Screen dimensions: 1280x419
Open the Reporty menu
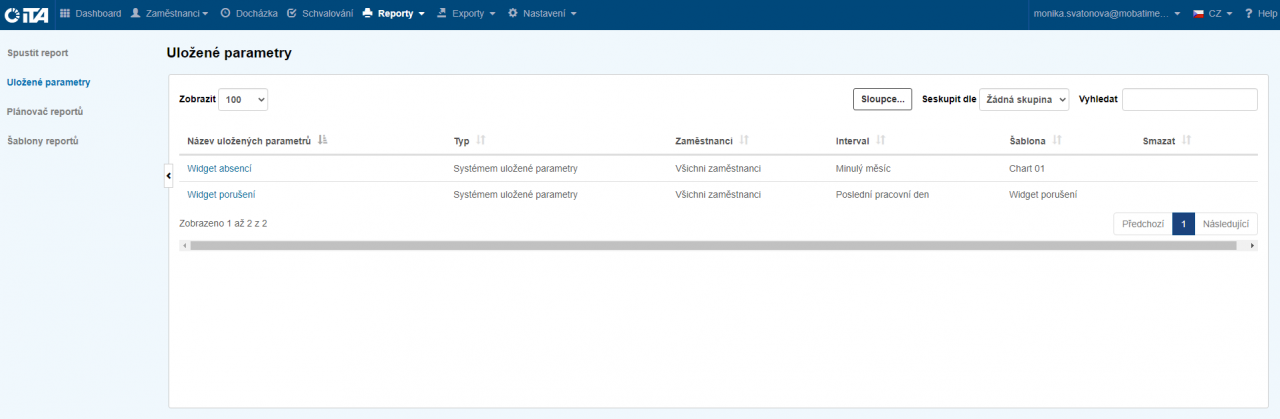coord(393,14)
